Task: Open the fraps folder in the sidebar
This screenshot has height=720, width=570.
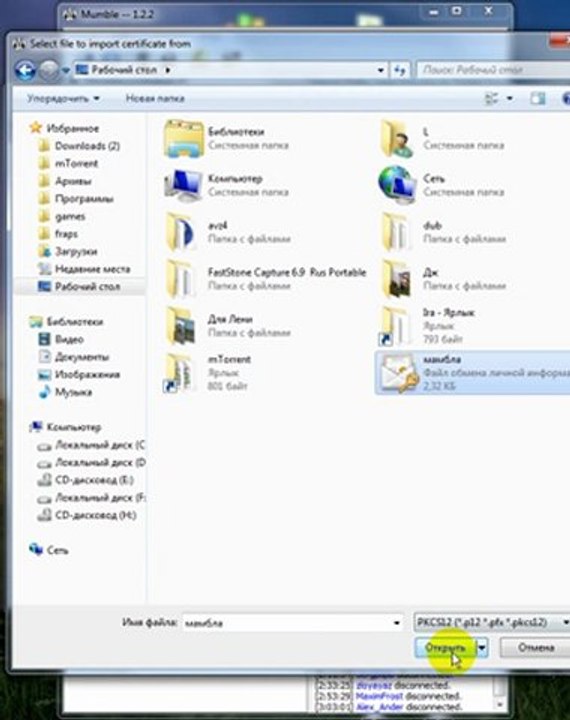Action: coord(58,234)
